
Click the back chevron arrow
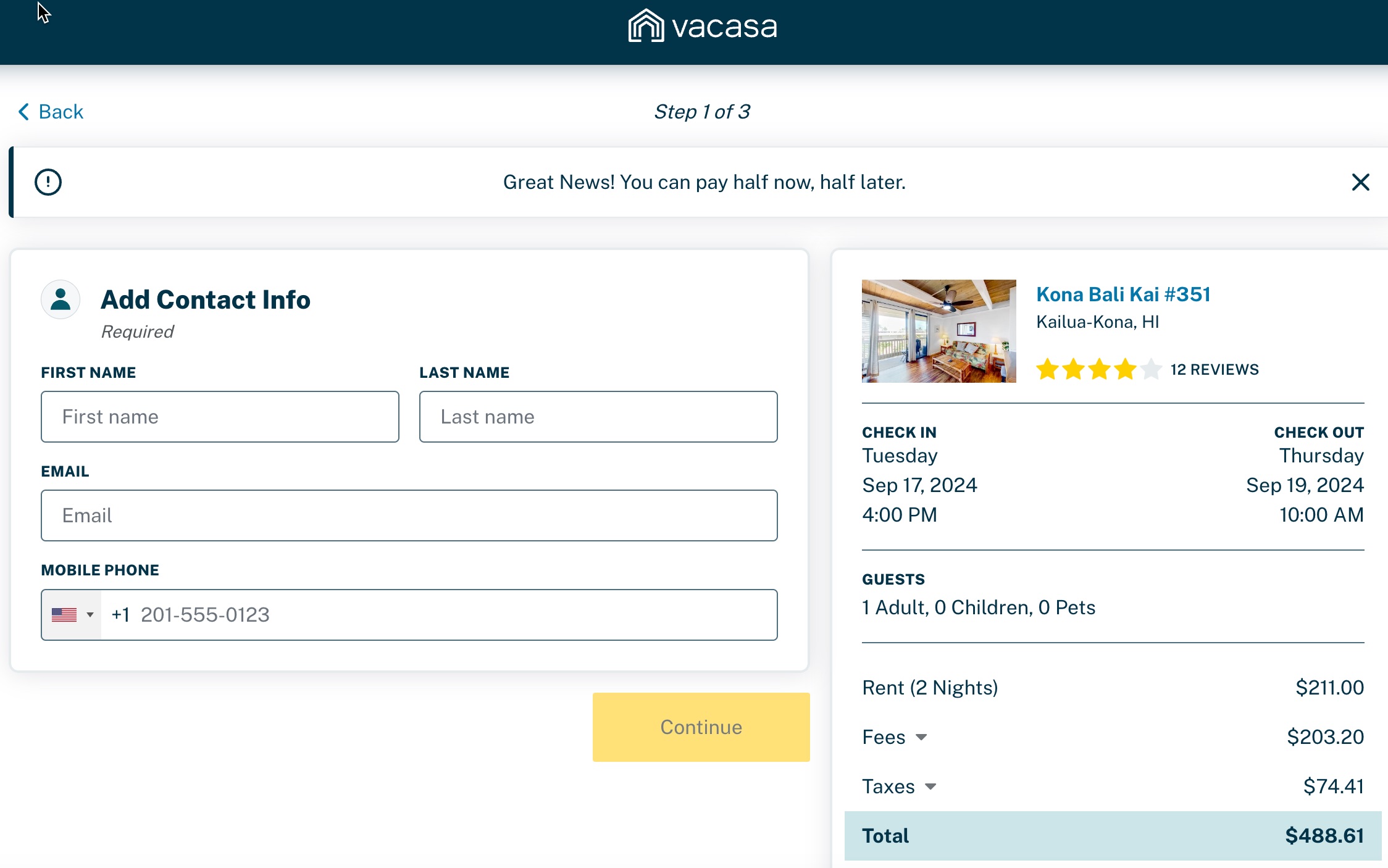pyautogui.click(x=23, y=111)
